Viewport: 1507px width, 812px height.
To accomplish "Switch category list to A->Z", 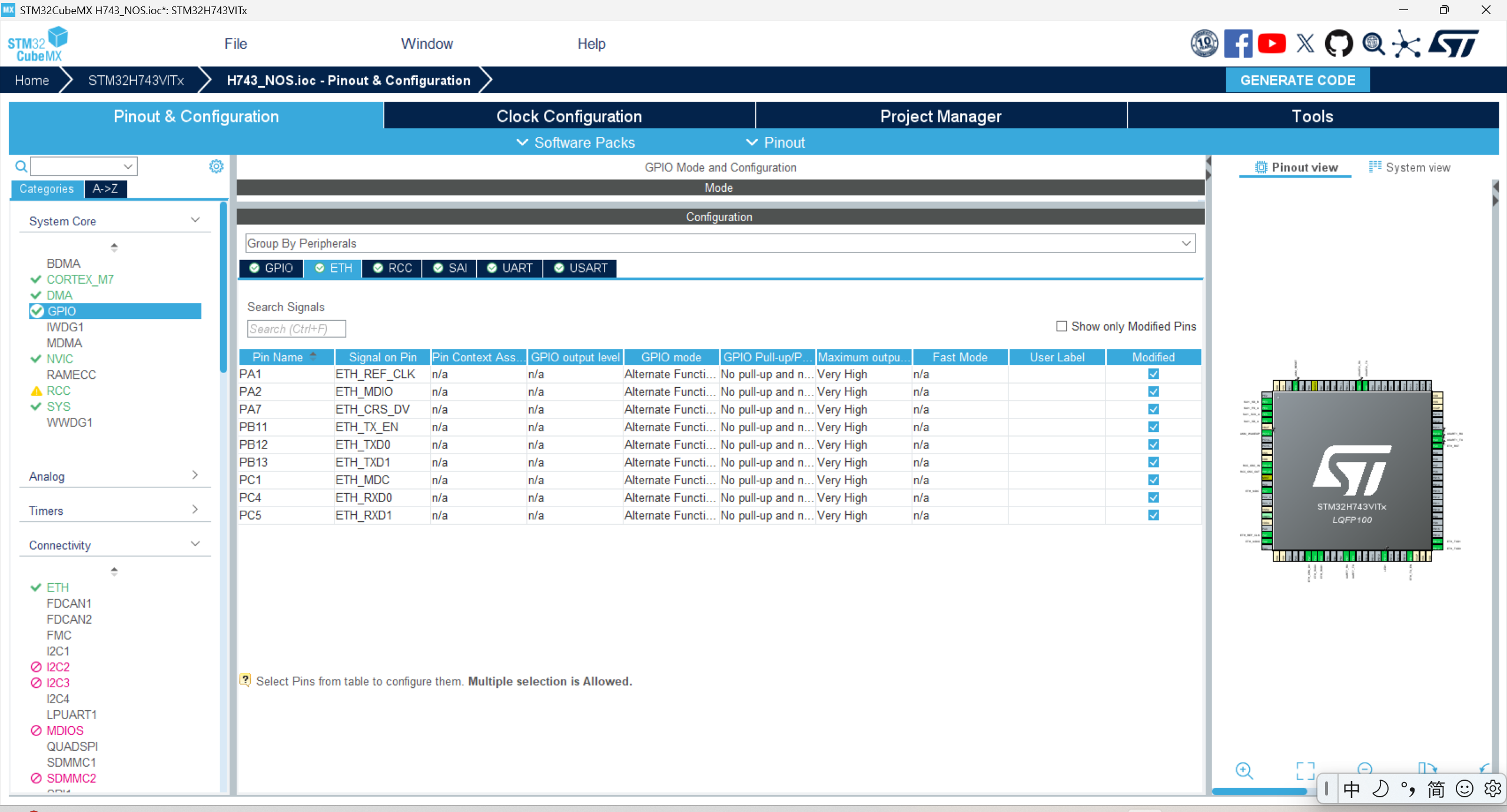I will tap(105, 188).
